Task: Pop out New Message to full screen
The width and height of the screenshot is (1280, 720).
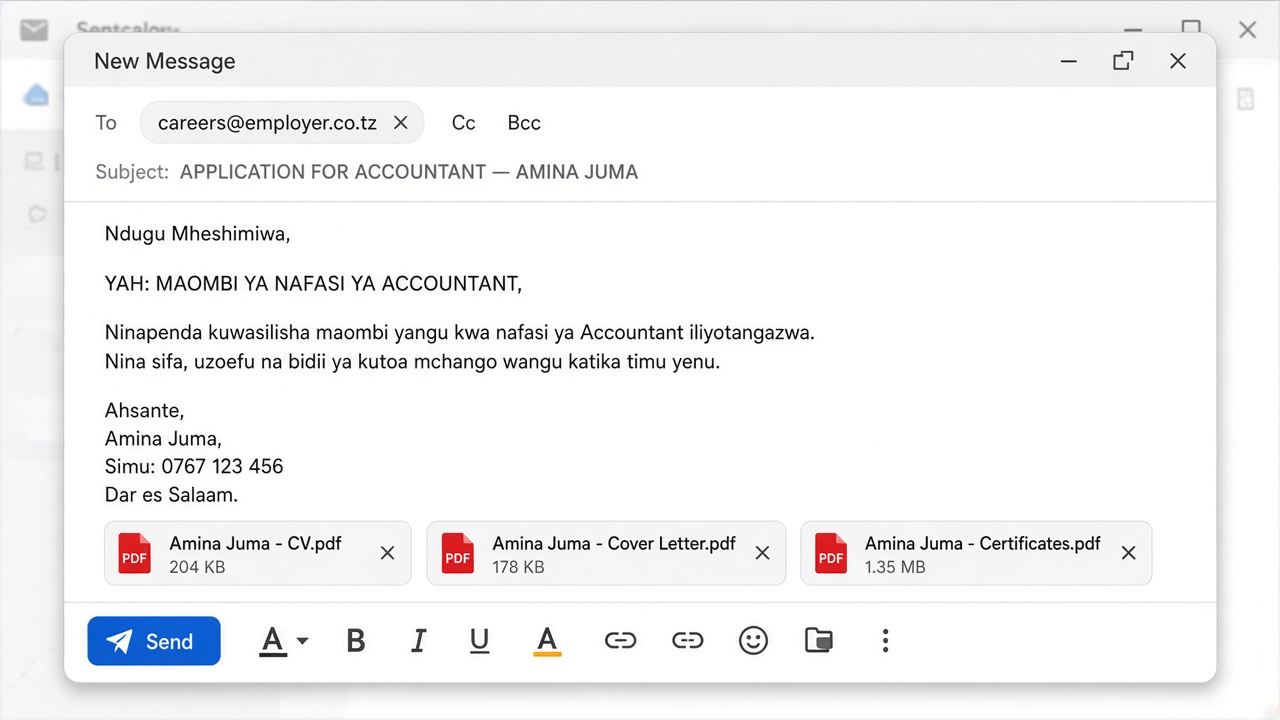Action: (x=1123, y=61)
